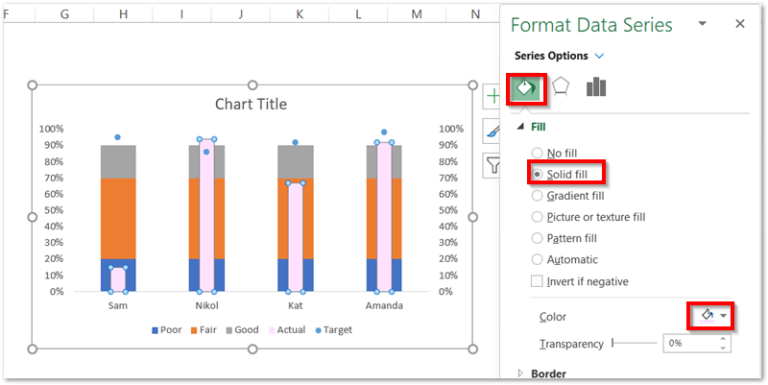
Task: Click the Target legend entry
Action: 334,330
